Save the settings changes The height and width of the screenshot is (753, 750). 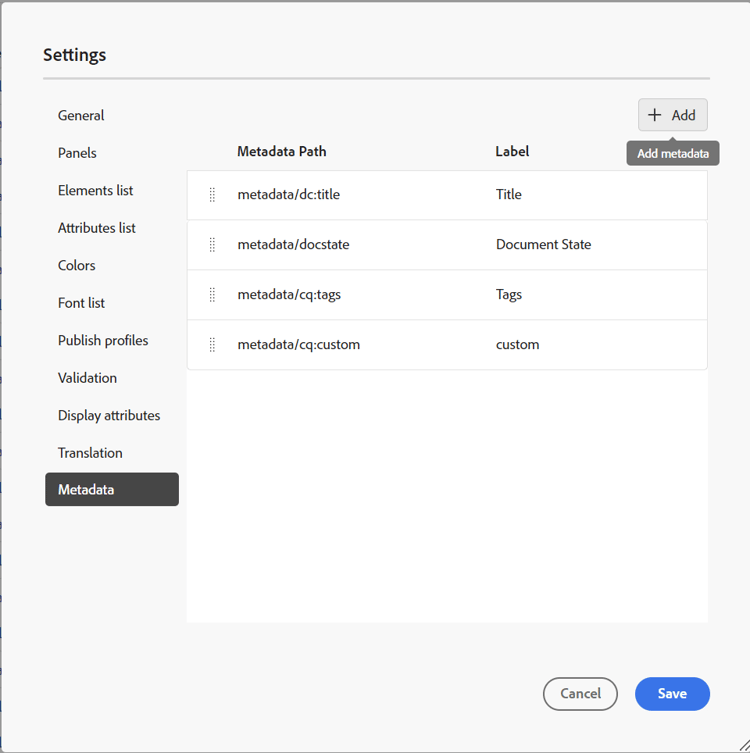click(x=672, y=693)
